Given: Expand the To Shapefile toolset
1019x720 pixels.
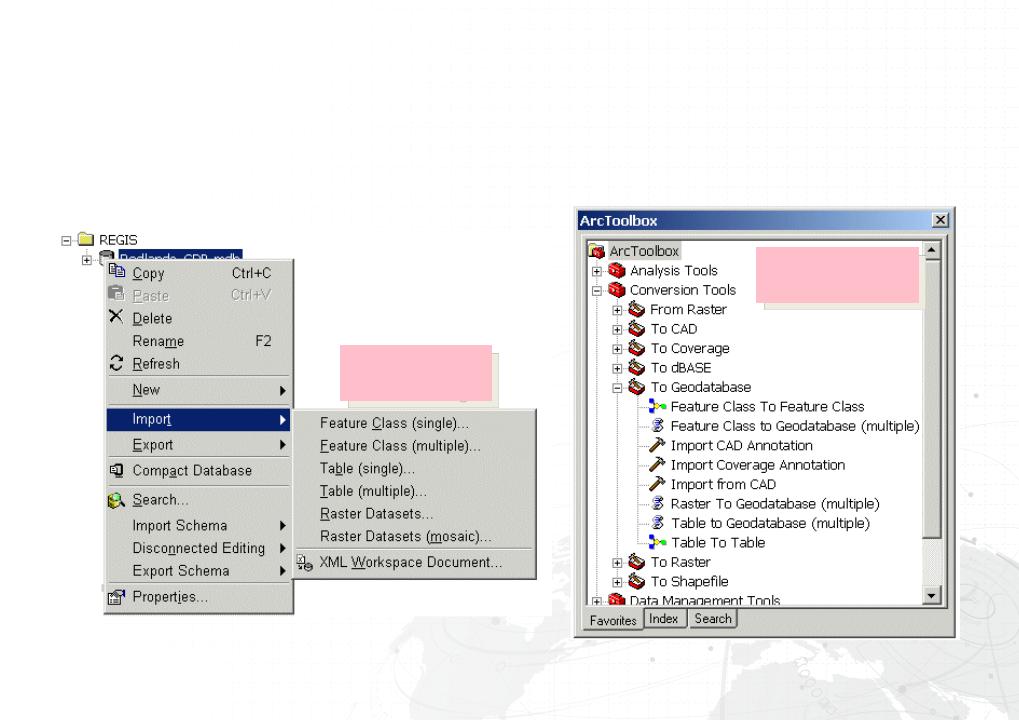Looking at the screenshot, I should point(617,582).
